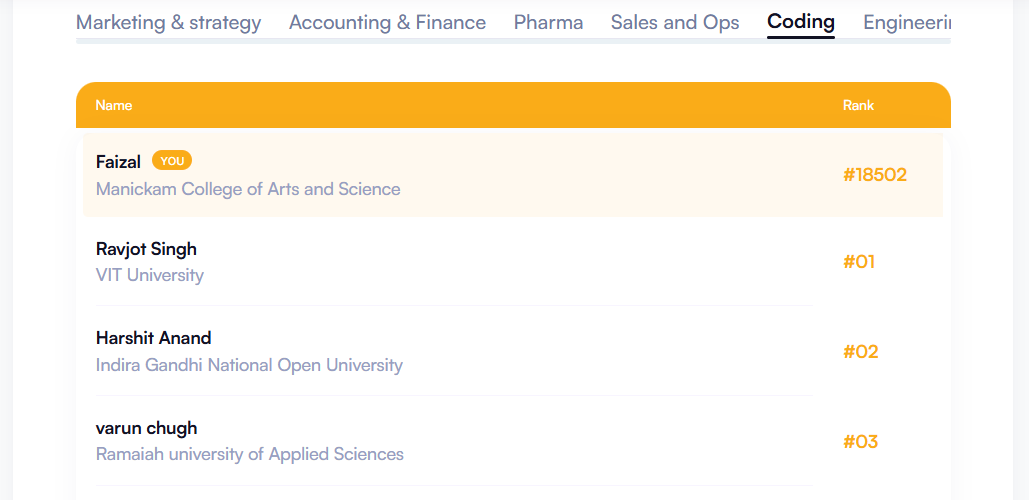Click the active Coding tab
1029x500 pixels.
click(x=800, y=22)
